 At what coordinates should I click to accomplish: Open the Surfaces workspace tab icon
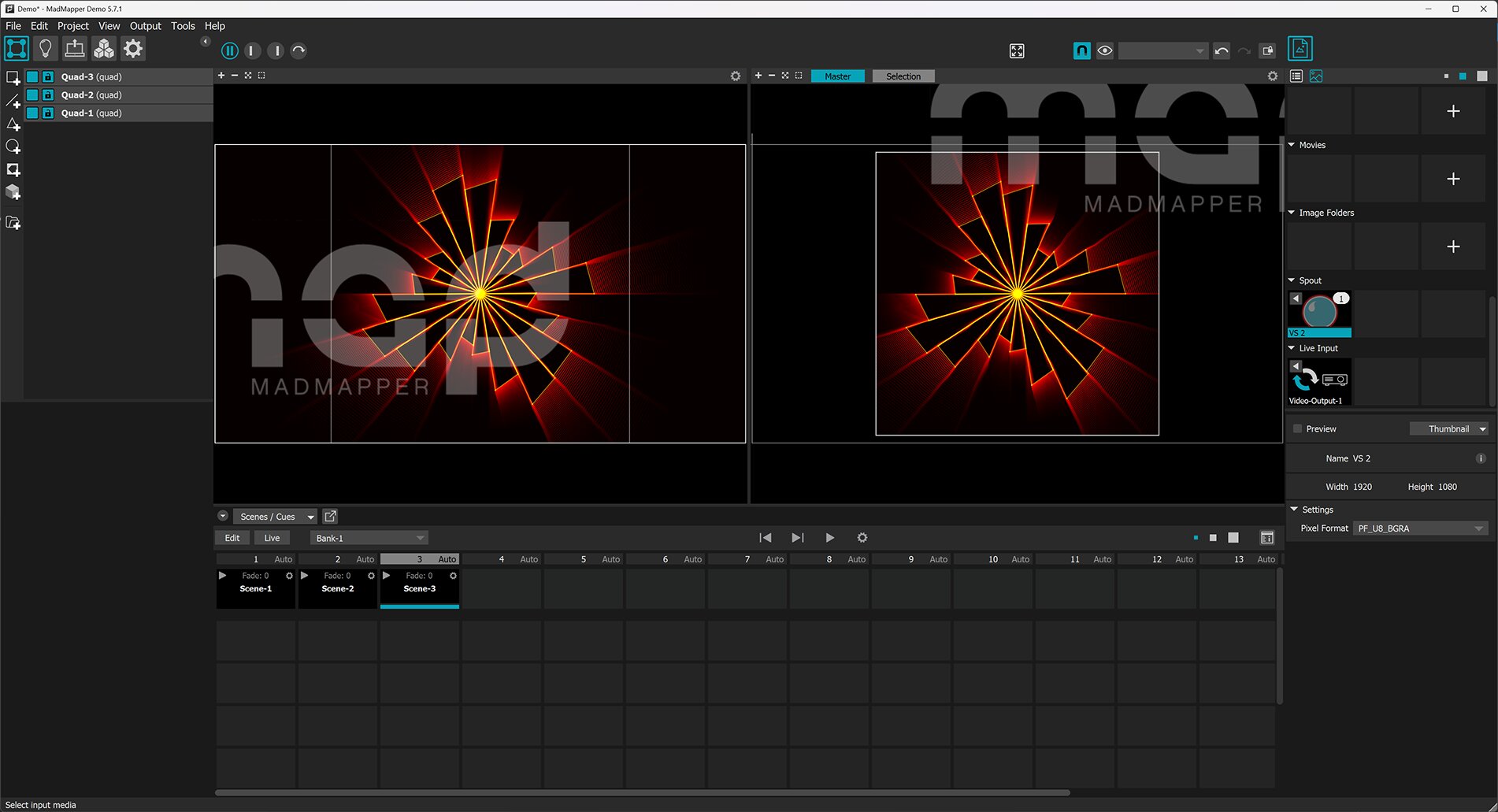[x=17, y=49]
